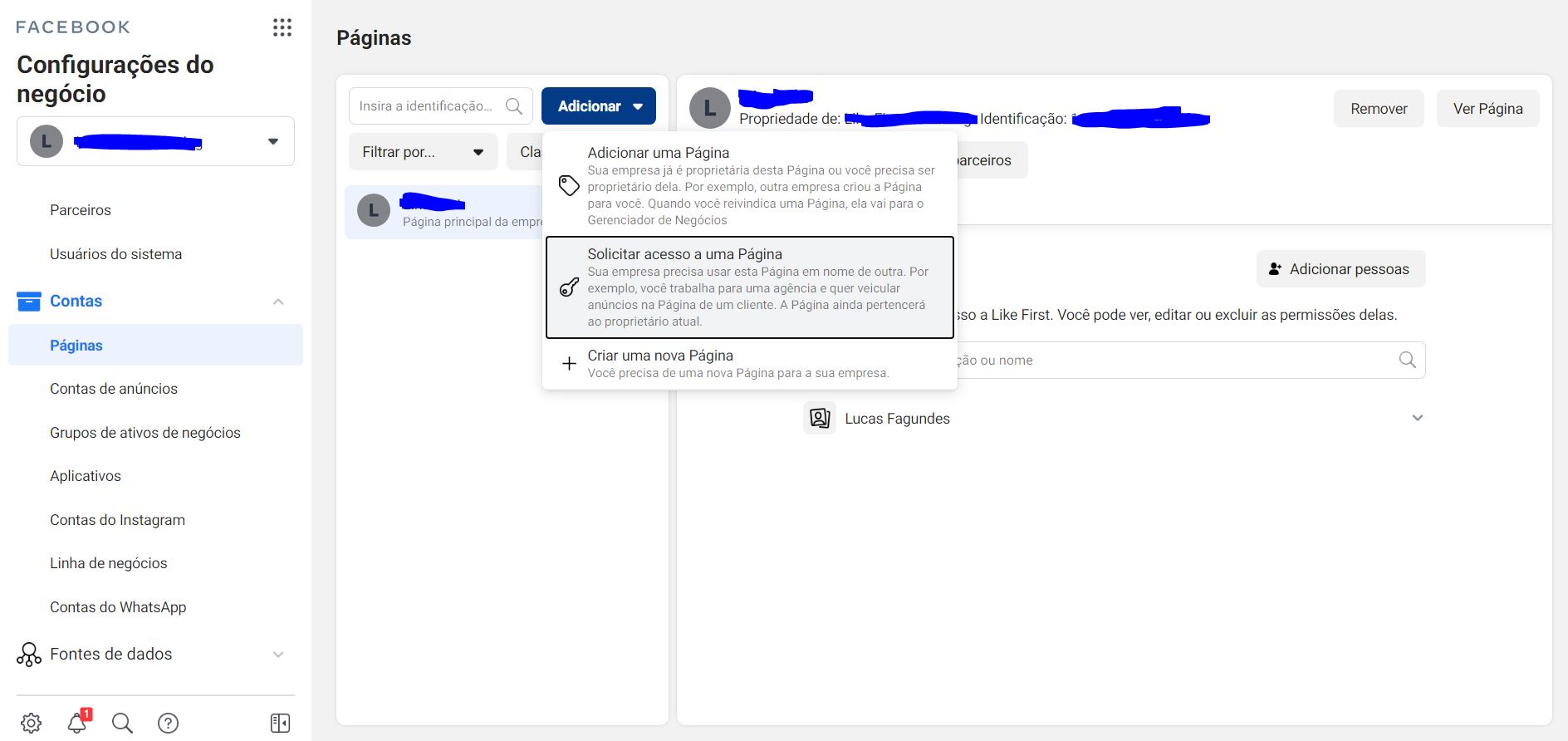Expand the Lucas Fagundes permissions chevron
Image resolution: width=1568 pixels, height=741 pixels.
coord(1418,418)
